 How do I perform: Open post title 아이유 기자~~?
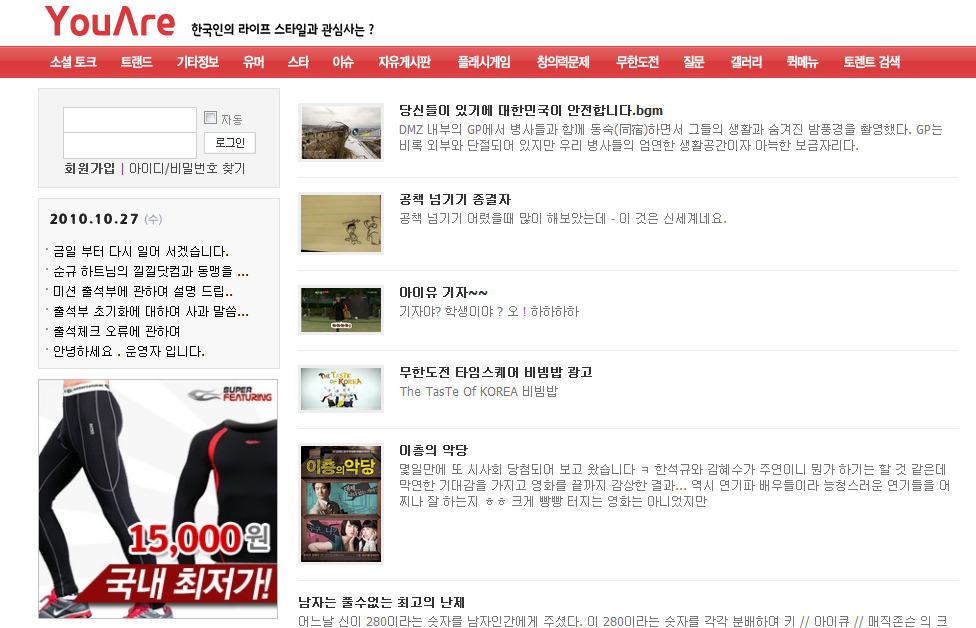coord(443,292)
